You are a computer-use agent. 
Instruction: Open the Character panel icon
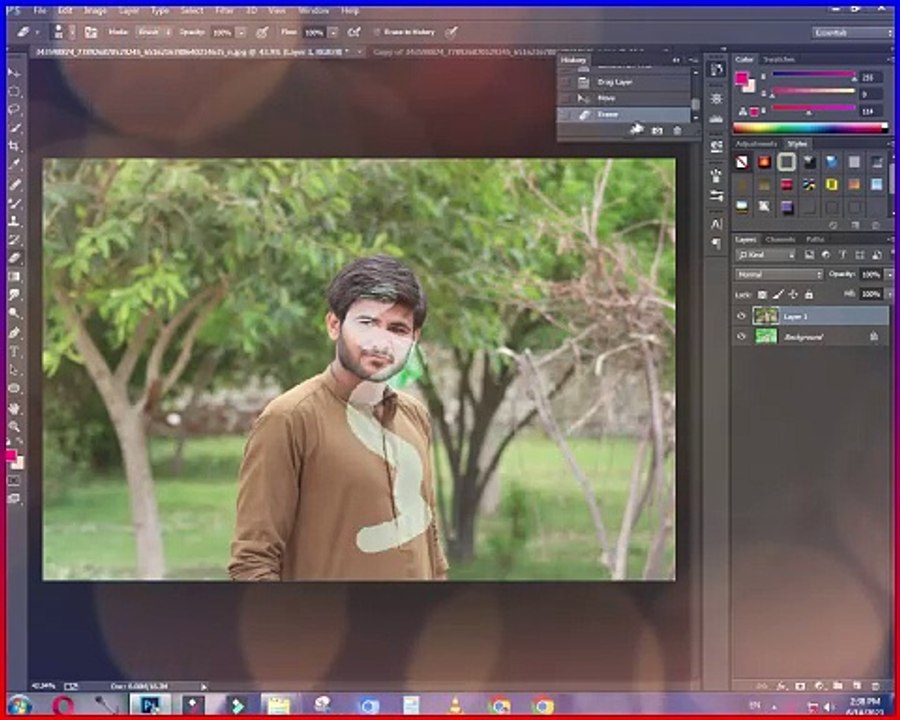pyautogui.click(x=716, y=224)
